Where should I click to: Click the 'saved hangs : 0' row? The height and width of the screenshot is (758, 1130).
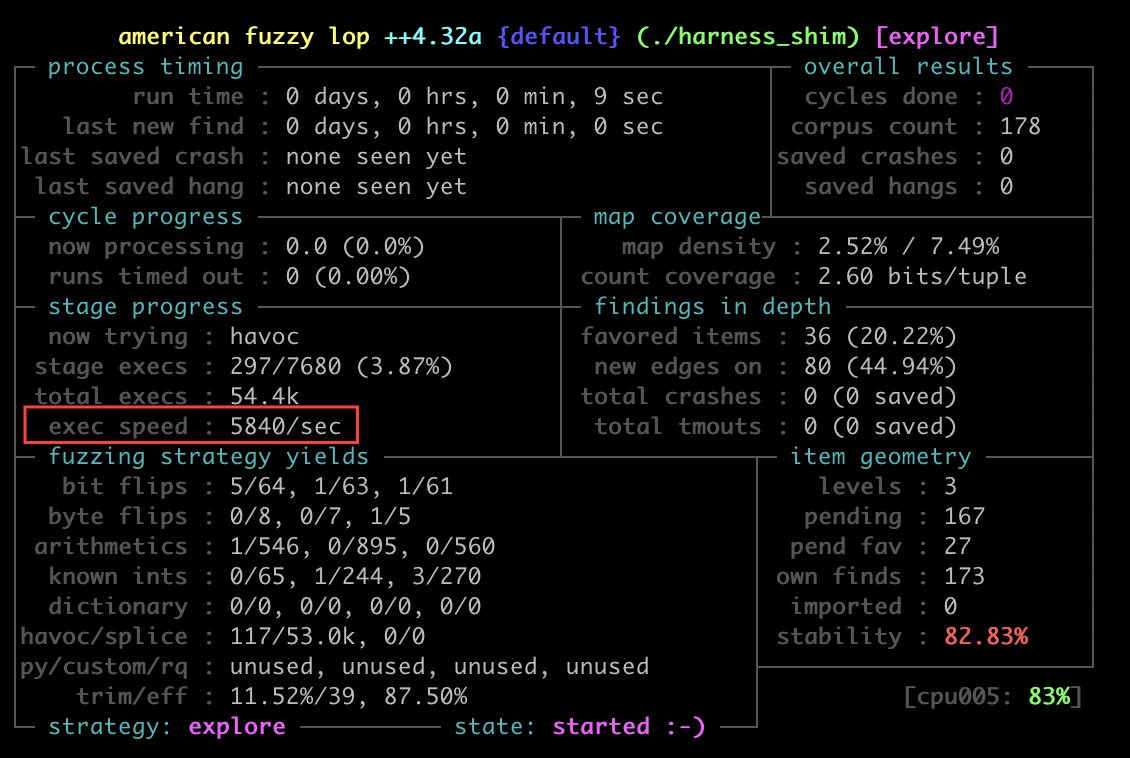[x=909, y=187]
